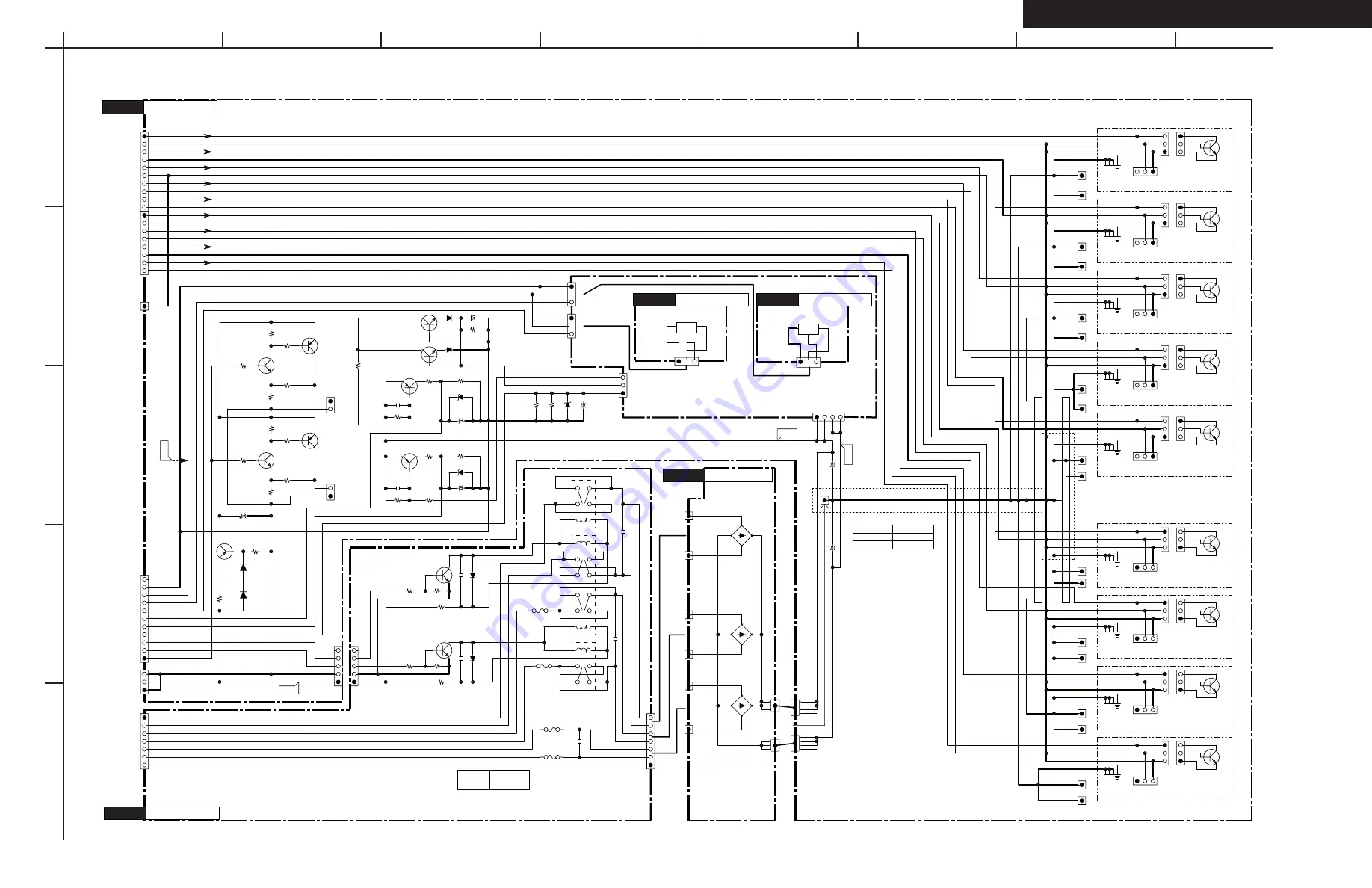Select the transistor in the topmost output module
This screenshot has height=888, width=1372.
click(x=1211, y=147)
